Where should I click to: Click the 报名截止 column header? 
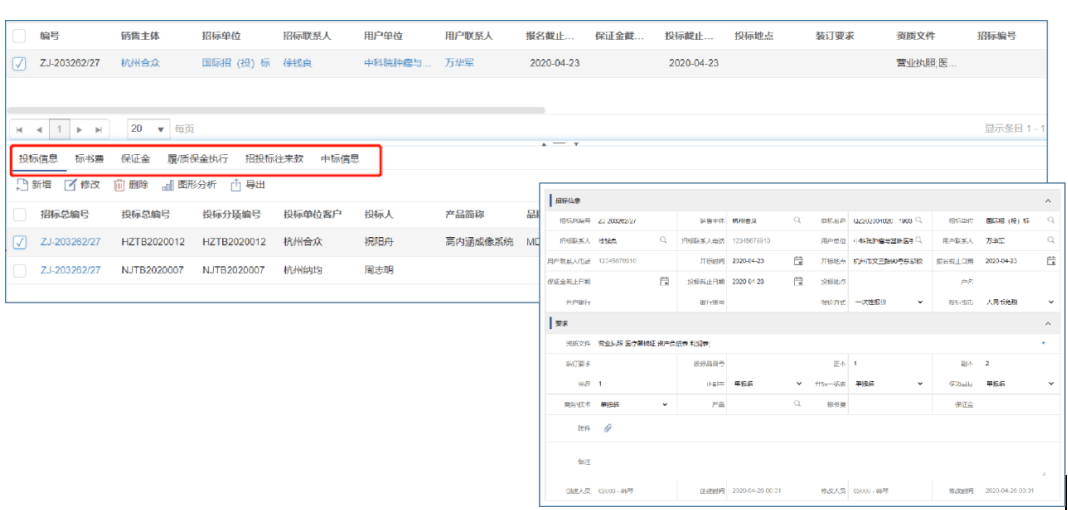pyautogui.click(x=550, y=35)
